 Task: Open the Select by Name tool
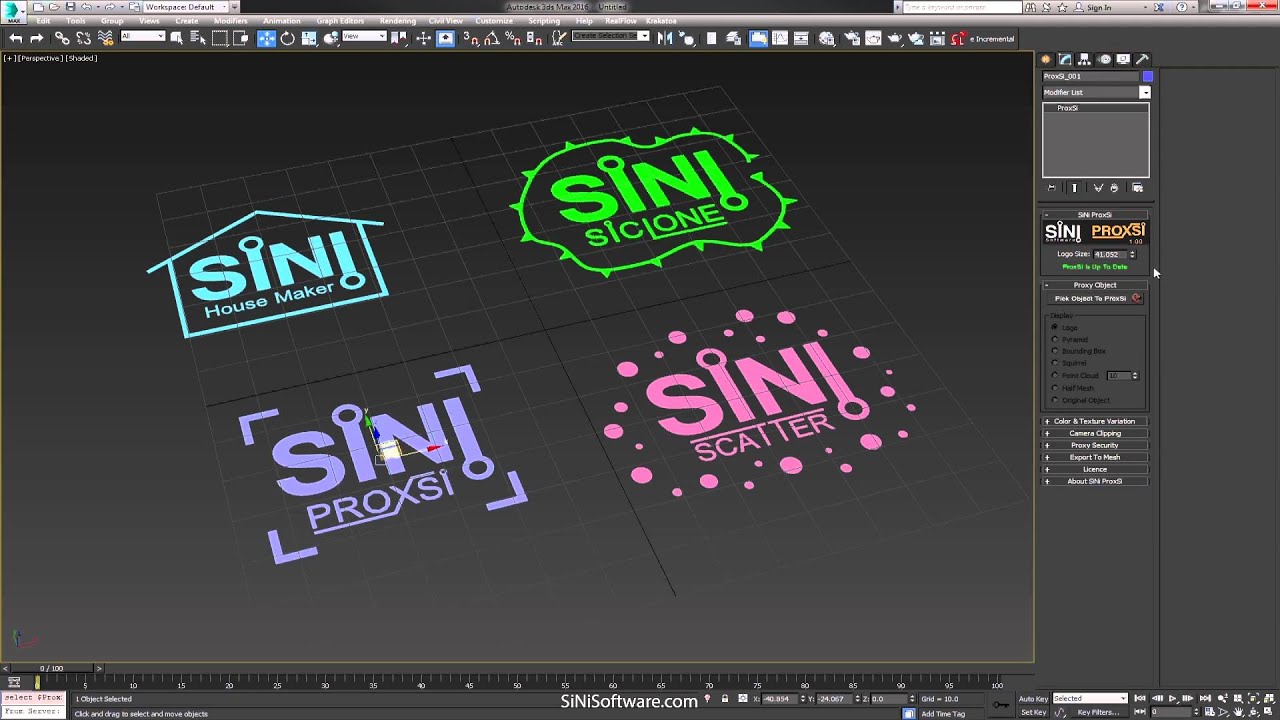[198, 38]
